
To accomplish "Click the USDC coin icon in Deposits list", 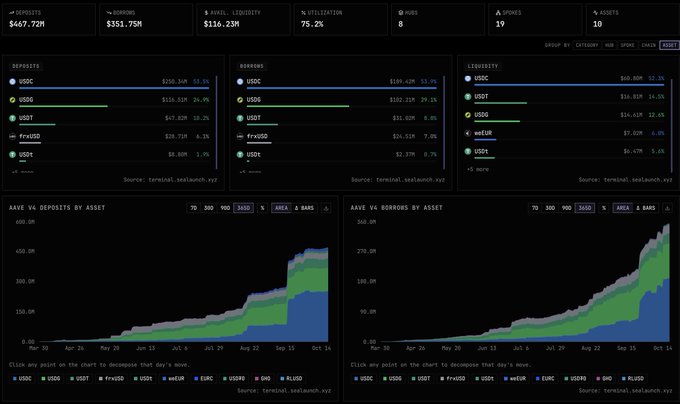I will (12, 81).
